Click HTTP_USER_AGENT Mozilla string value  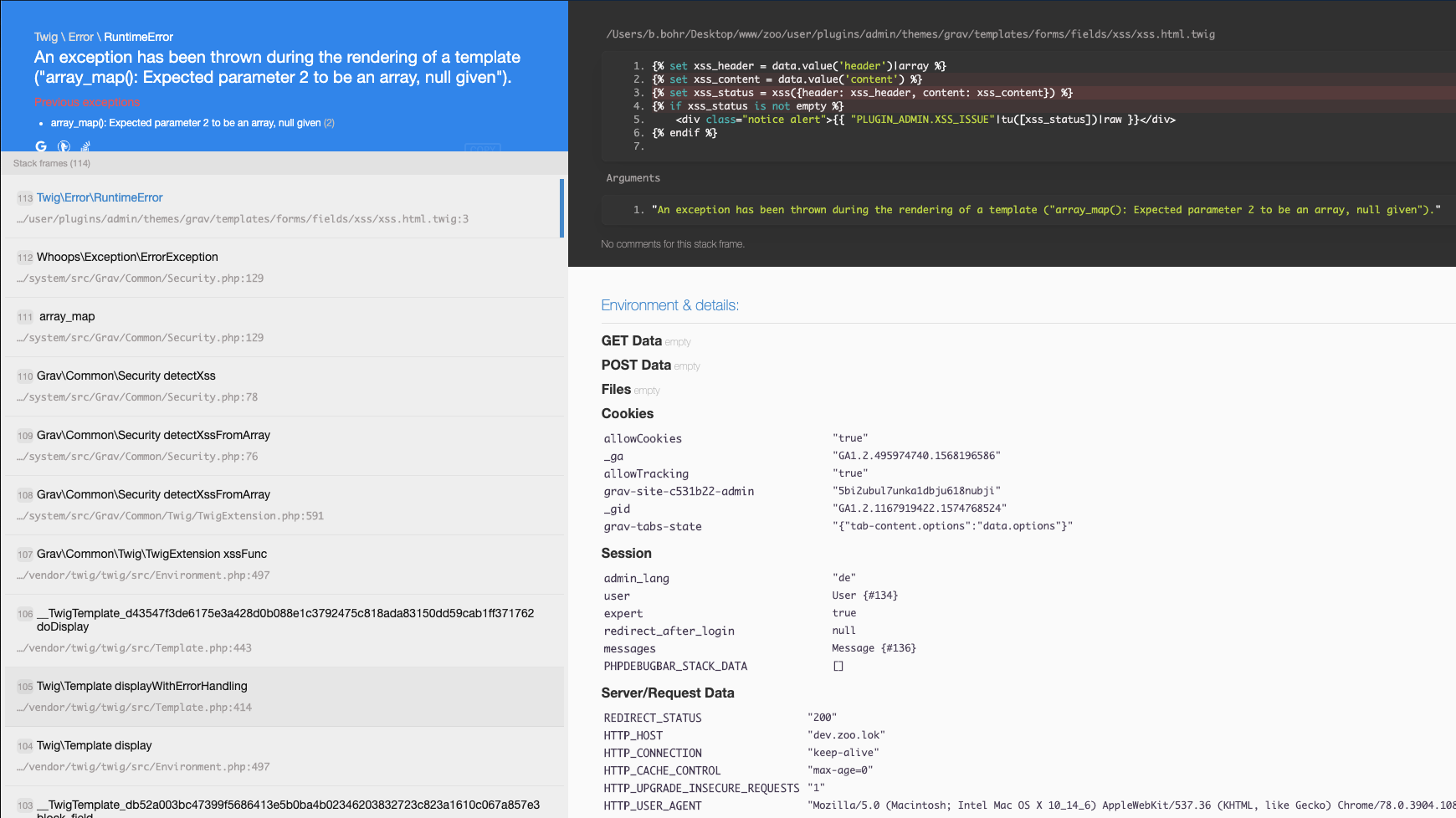(x=1131, y=805)
